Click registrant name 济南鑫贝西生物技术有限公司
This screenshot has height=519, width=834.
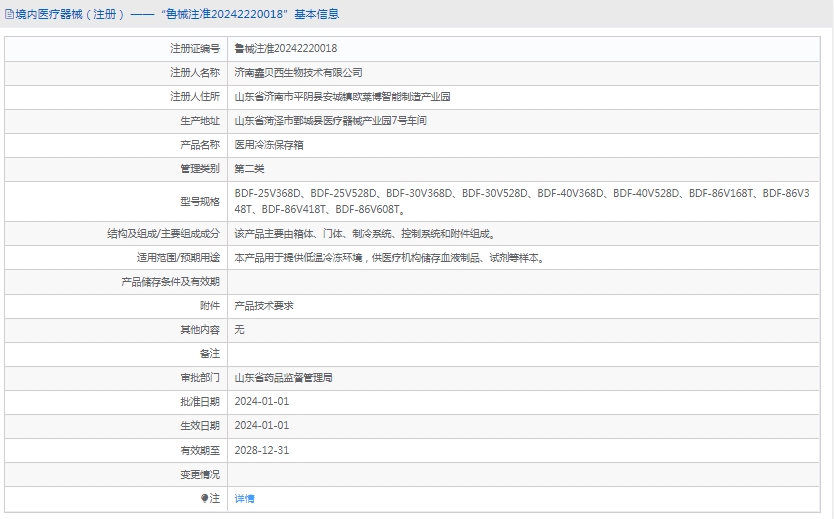point(298,72)
